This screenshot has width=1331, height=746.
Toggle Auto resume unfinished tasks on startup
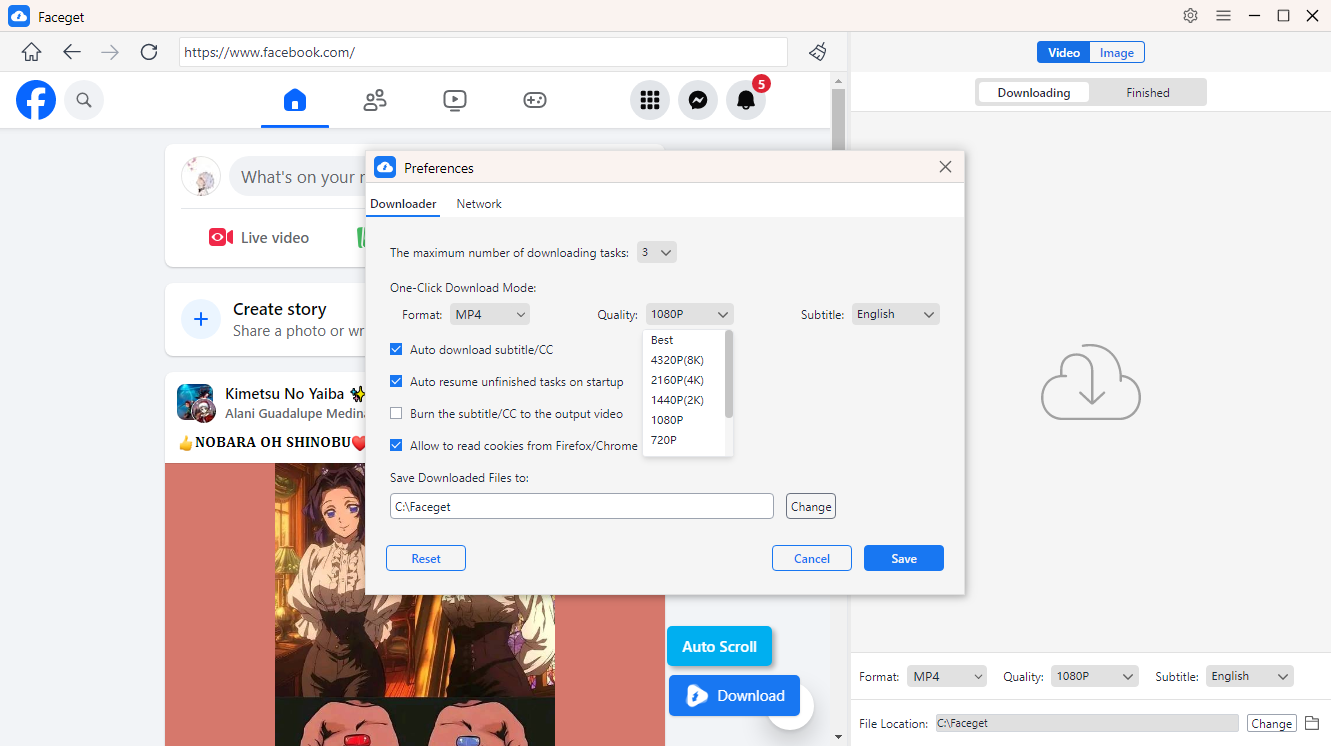(x=397, y=381)
